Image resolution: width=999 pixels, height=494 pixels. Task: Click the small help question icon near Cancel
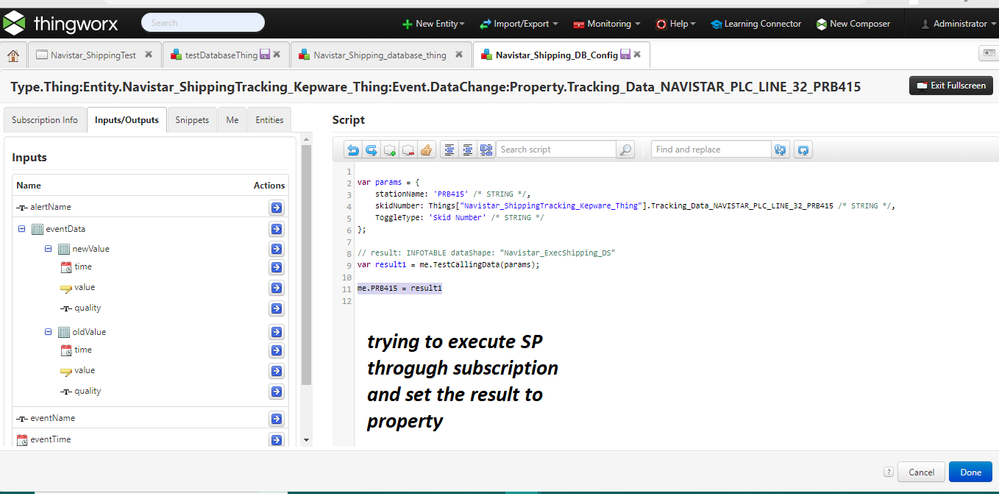click(888, 472)
